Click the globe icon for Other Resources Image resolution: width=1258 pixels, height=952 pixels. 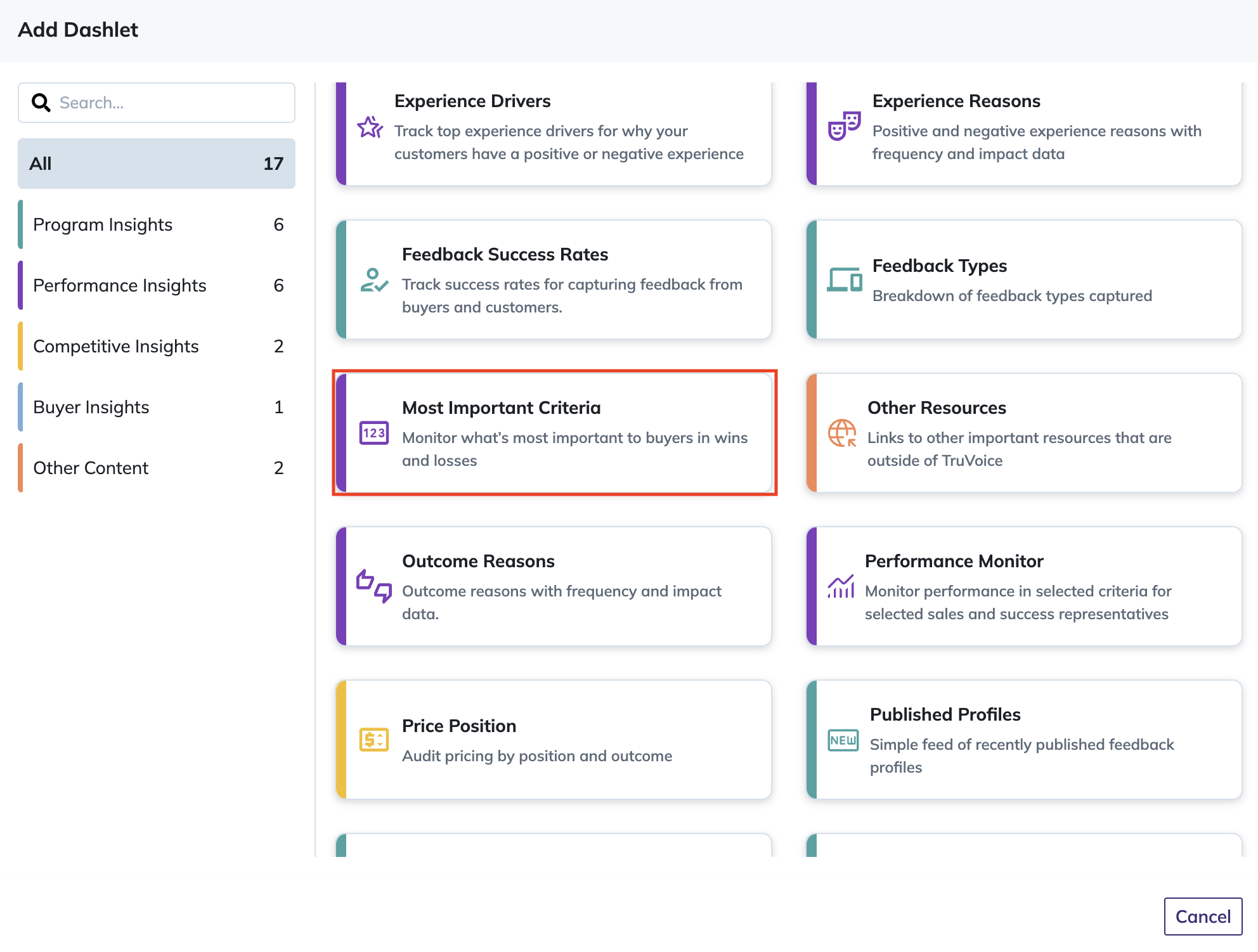842,434
